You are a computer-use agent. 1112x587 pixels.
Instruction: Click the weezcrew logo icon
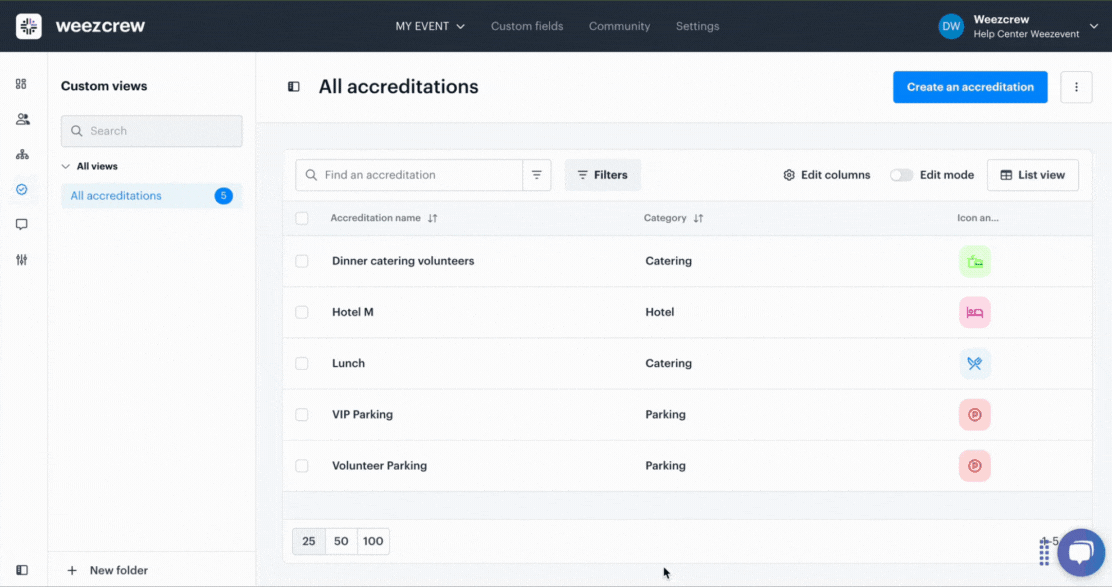28,26
